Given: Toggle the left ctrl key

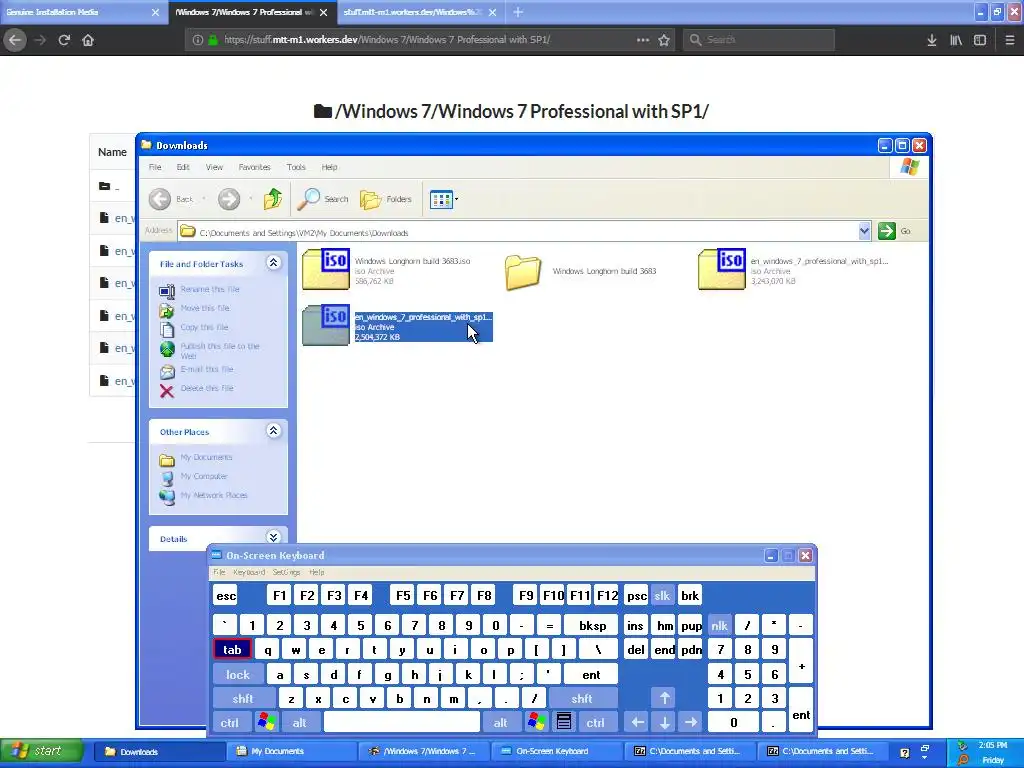Looking at the screenshot, I should 230,723.
